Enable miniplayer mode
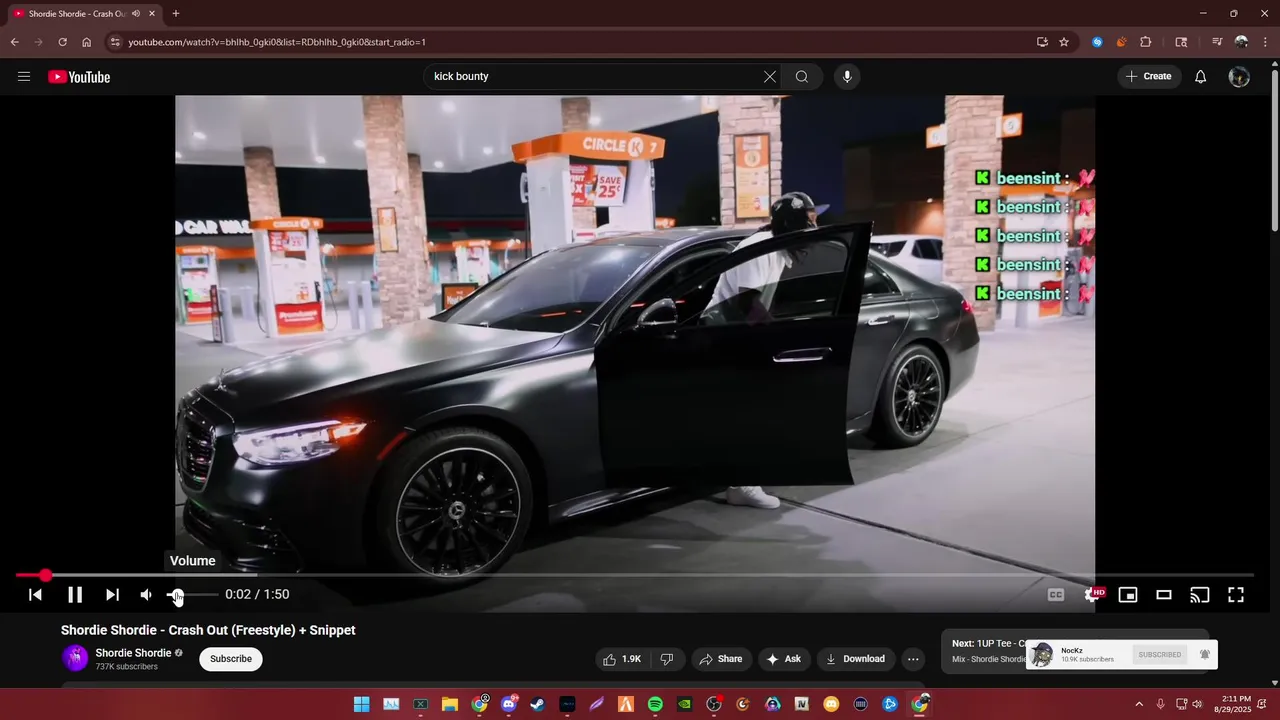The height and width of the screenshot is (720, 1280). [x=1128, y=595]
